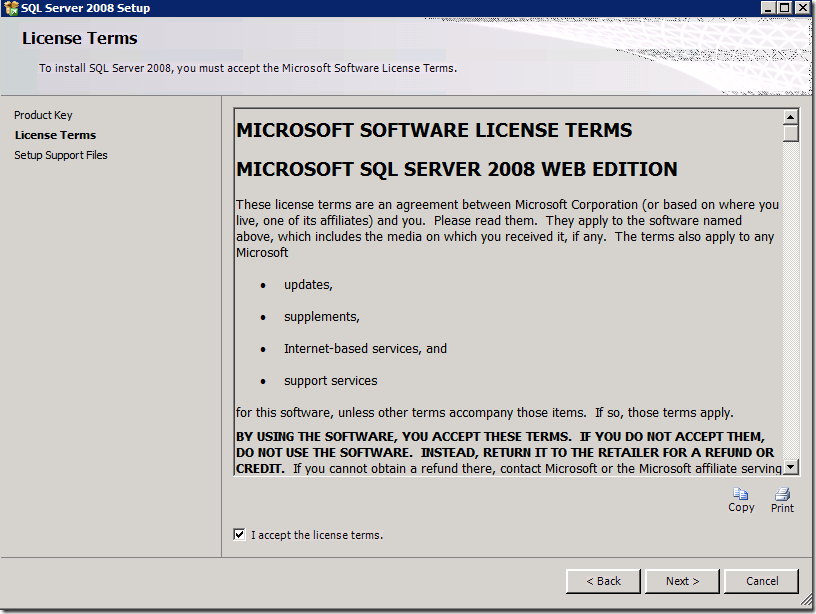Image resolution: width=816 pixels, height=614 pixels.
Task: Minimize the setup window
Action: tap(768, 8)
